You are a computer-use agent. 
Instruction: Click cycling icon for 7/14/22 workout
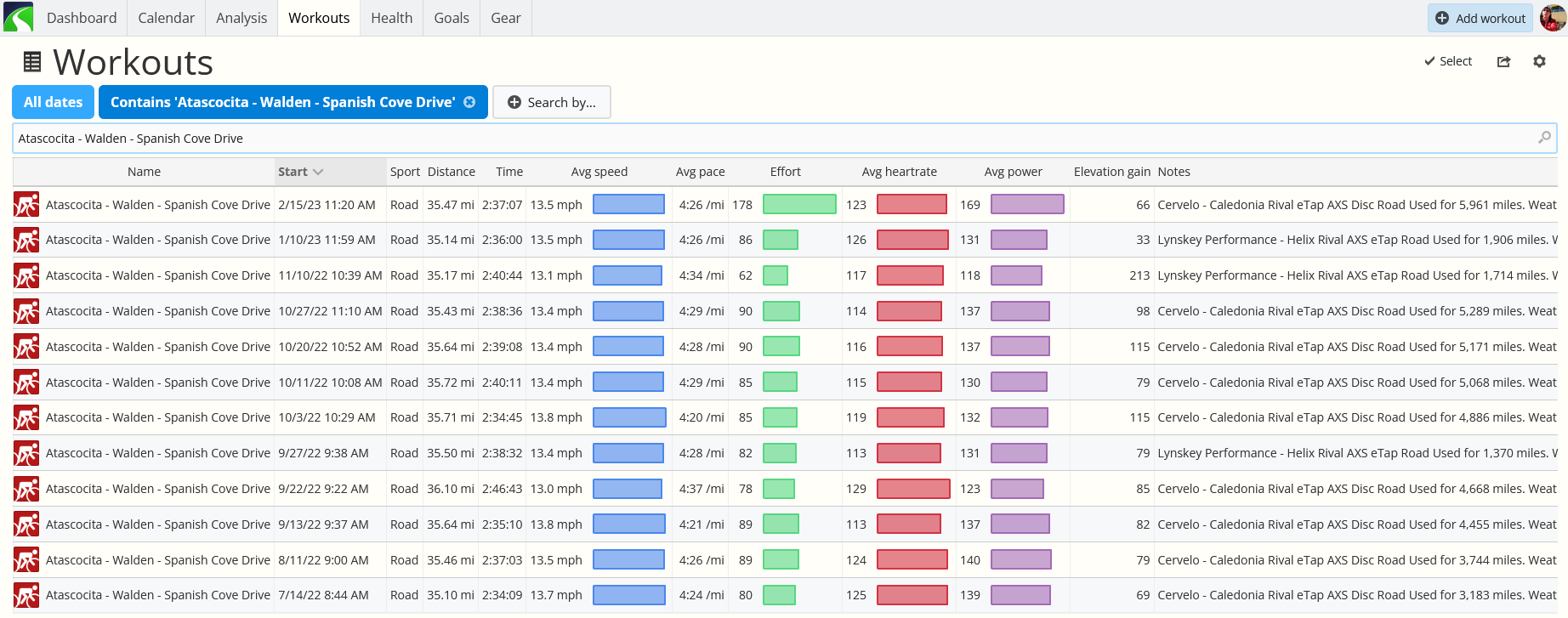tap(26, 595)
